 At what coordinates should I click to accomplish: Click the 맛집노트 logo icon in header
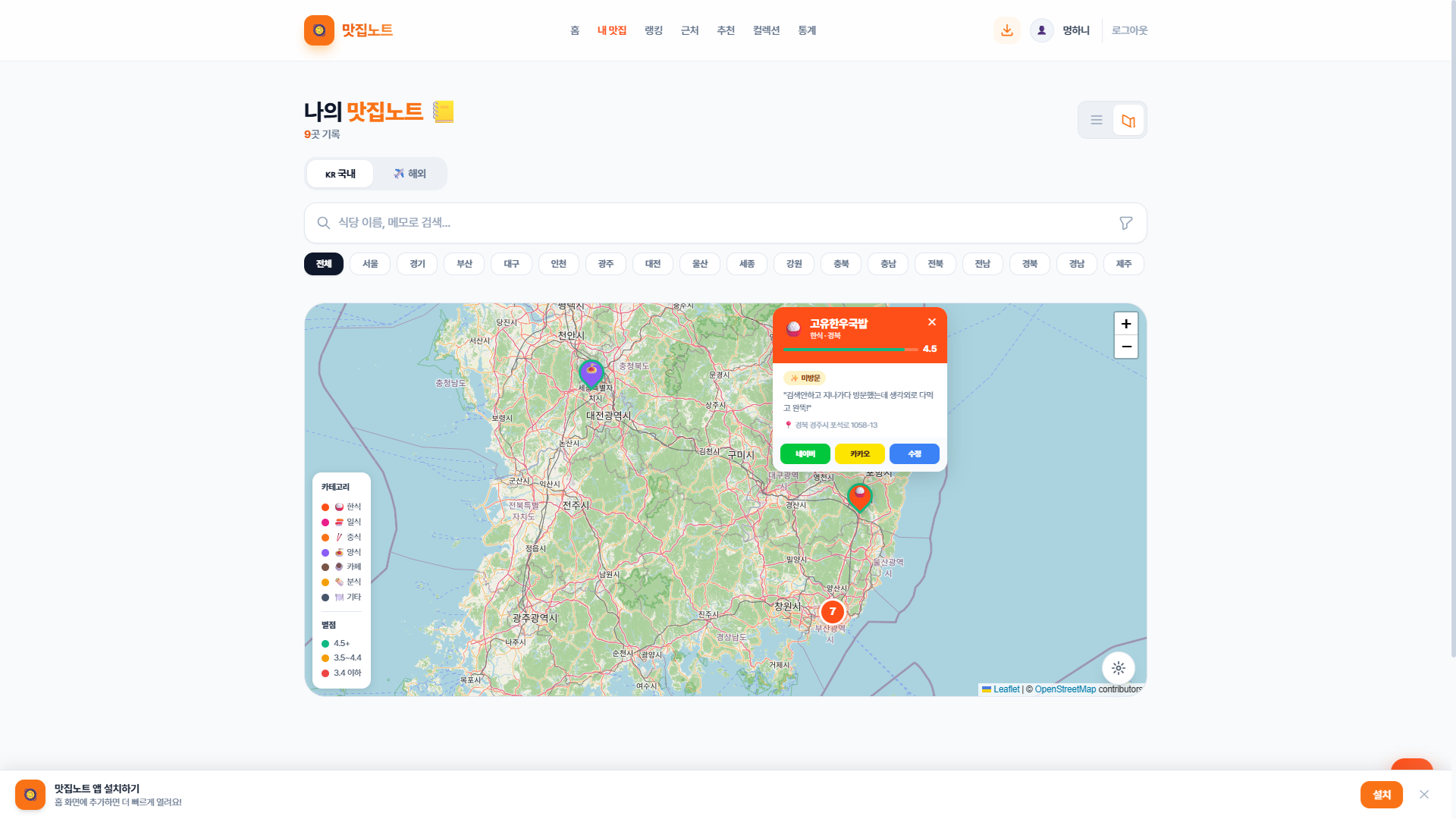[x=319, y=30]
